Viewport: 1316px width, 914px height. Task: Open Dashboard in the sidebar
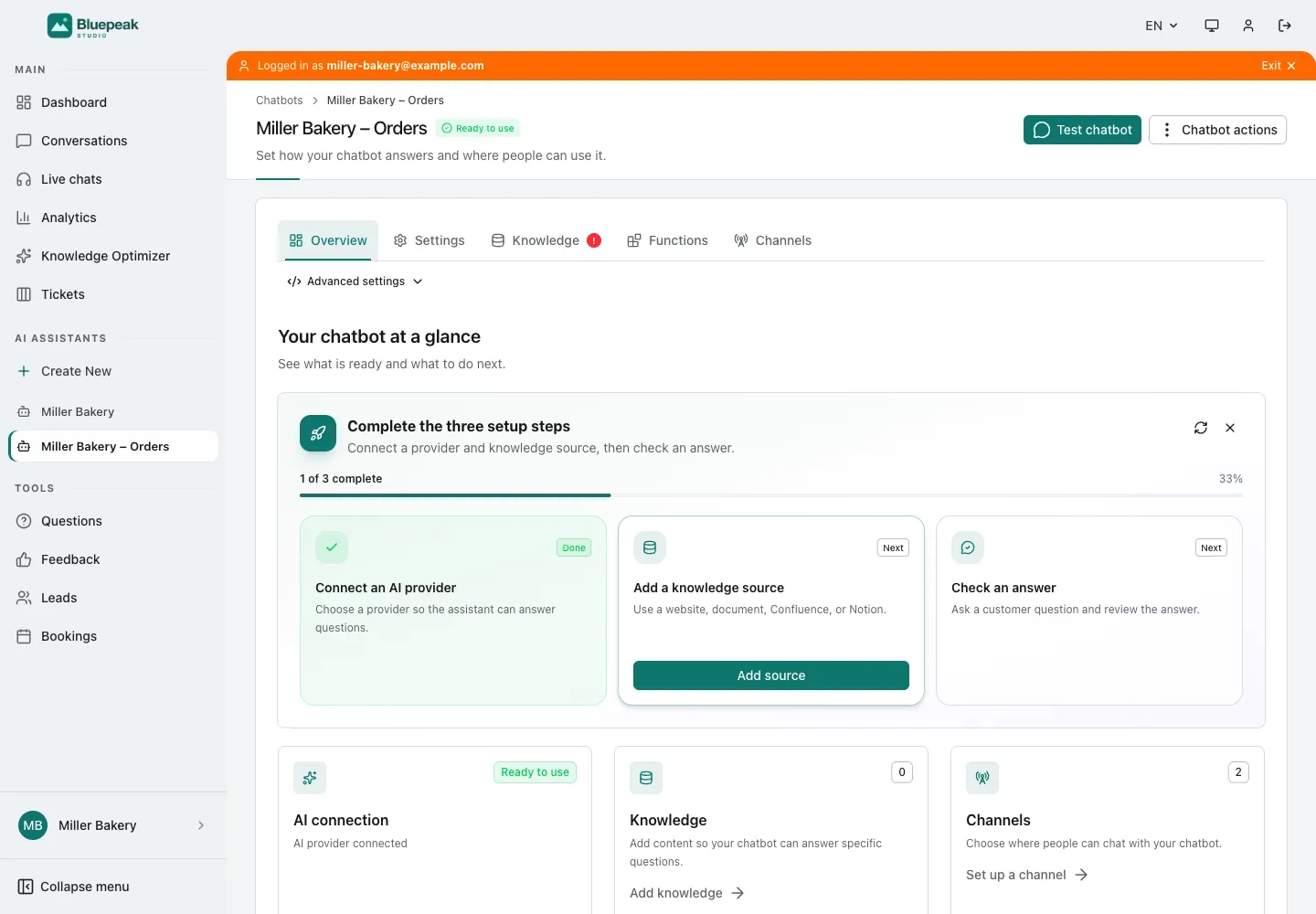113,102
